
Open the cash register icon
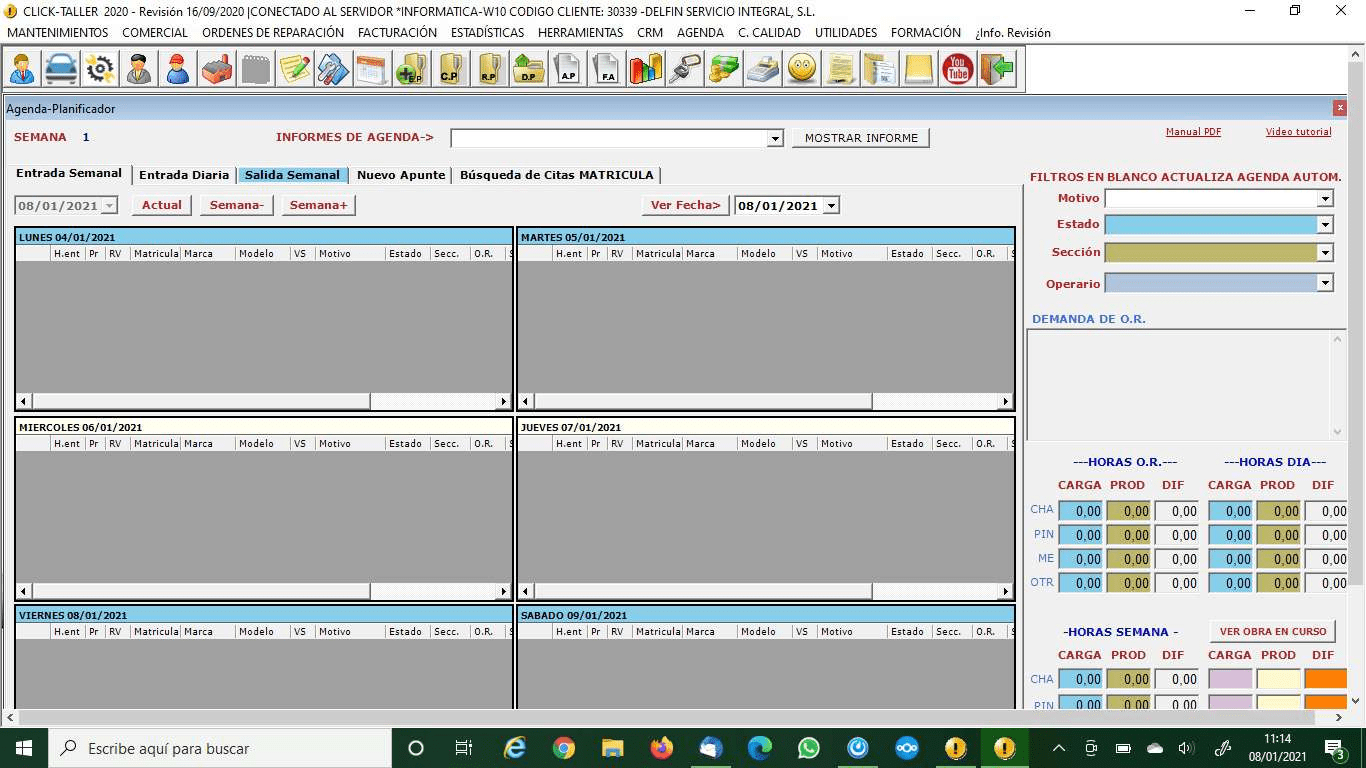click(x=762, y=69)
